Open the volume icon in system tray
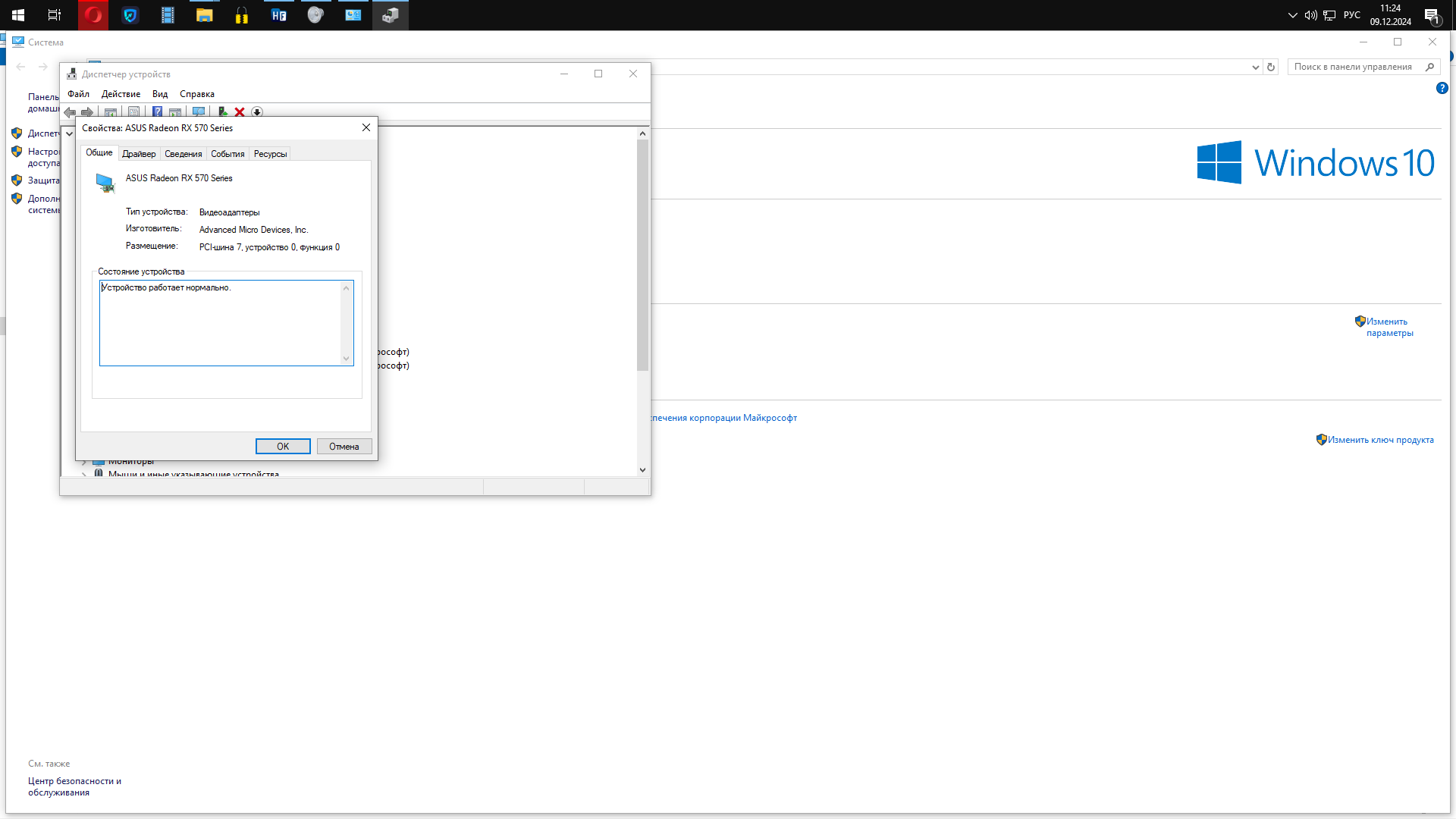Image resolution: width=1456 pixels, height=819 pixels. coord(1310,15)
